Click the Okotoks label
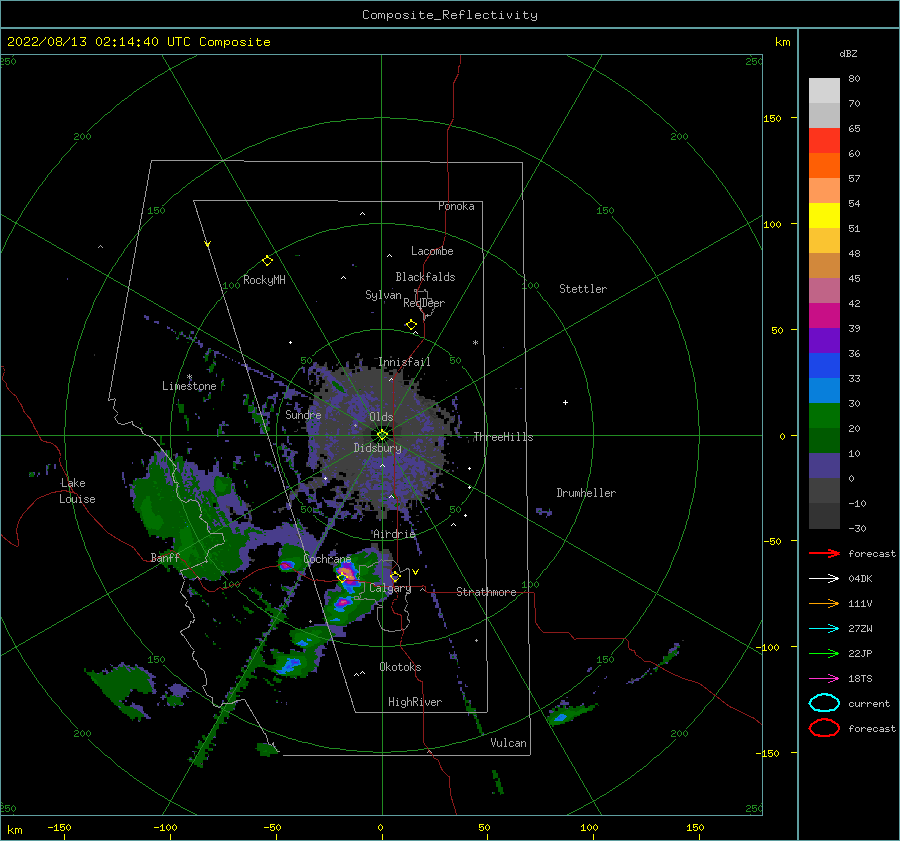The width and height of the screenshot is (900, 841). pos(400,667)
